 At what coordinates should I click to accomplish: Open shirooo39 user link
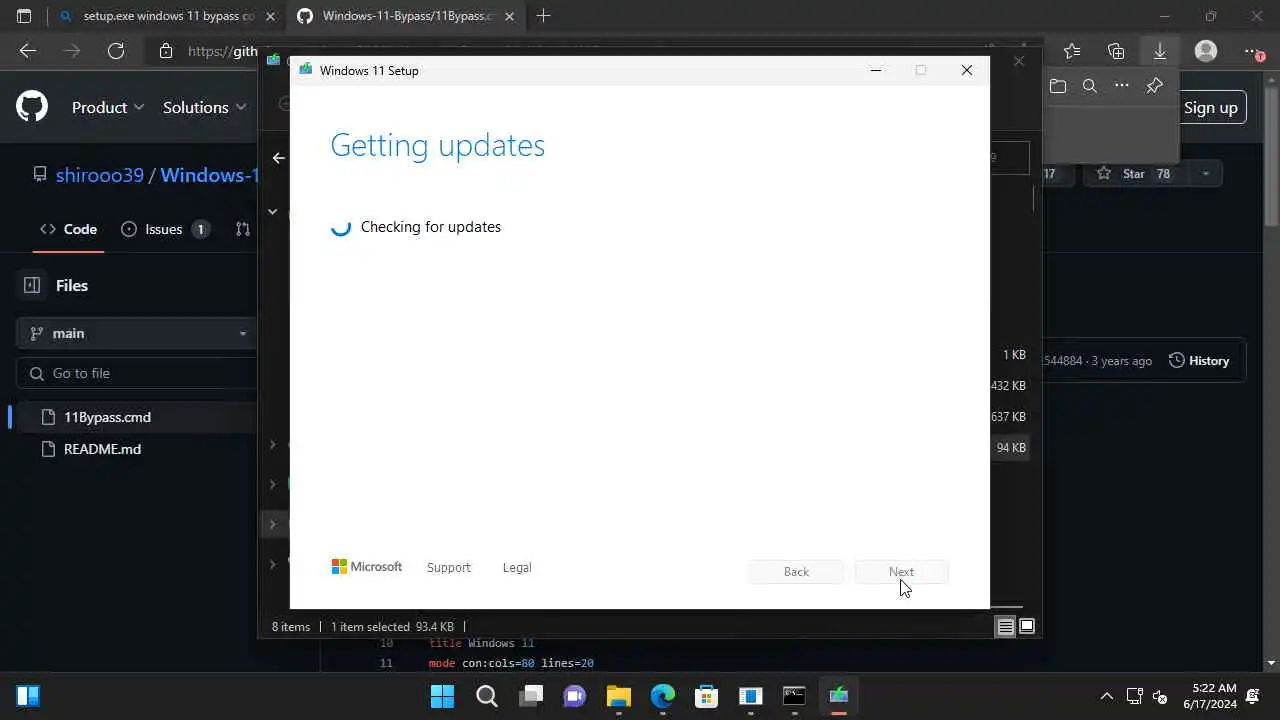[100, 175]
